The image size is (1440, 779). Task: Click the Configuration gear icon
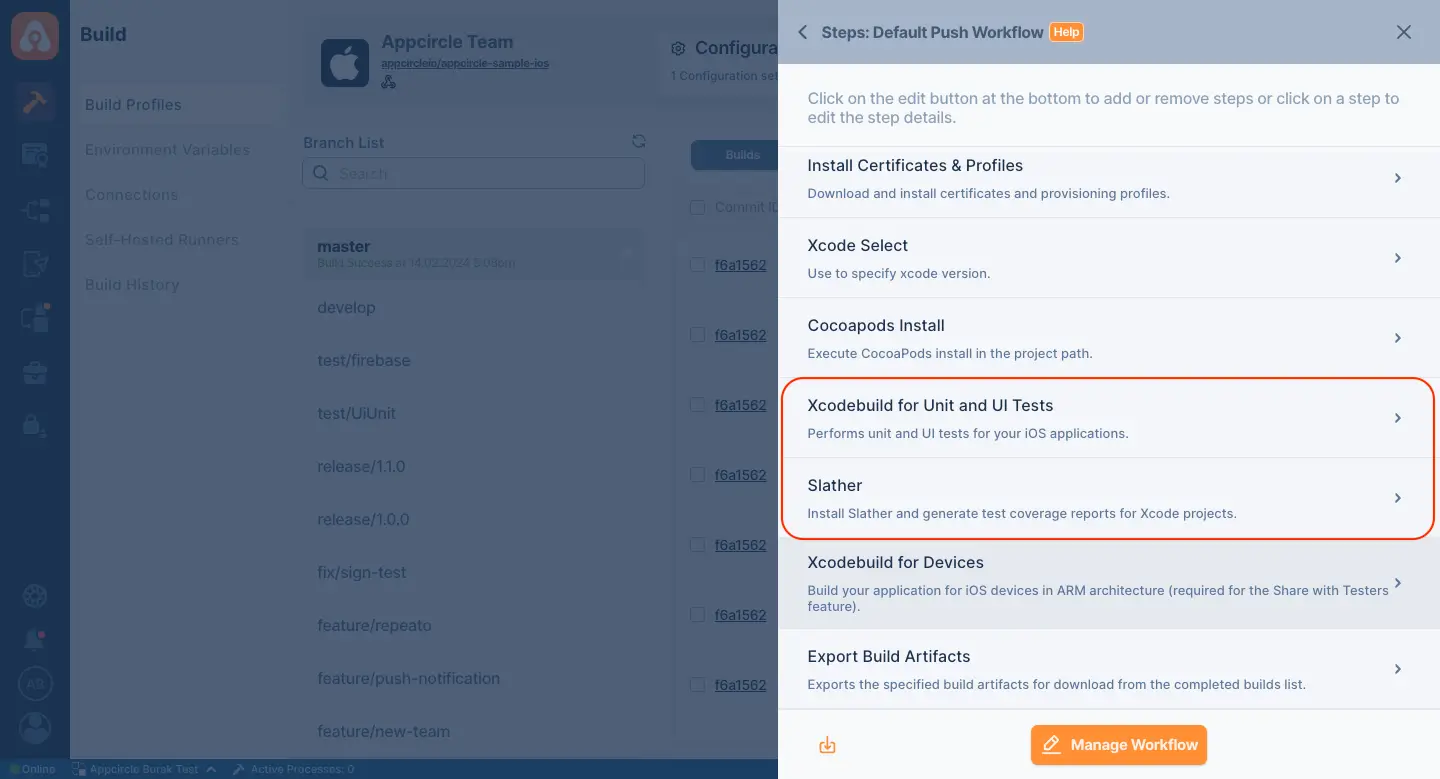(678, 48)
